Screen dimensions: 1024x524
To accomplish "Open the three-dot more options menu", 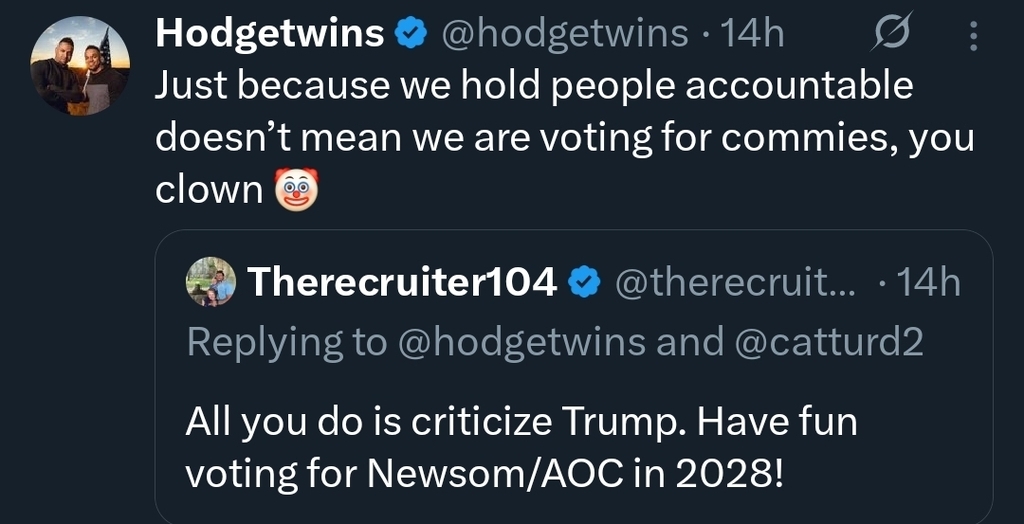I will click(975, 37).
